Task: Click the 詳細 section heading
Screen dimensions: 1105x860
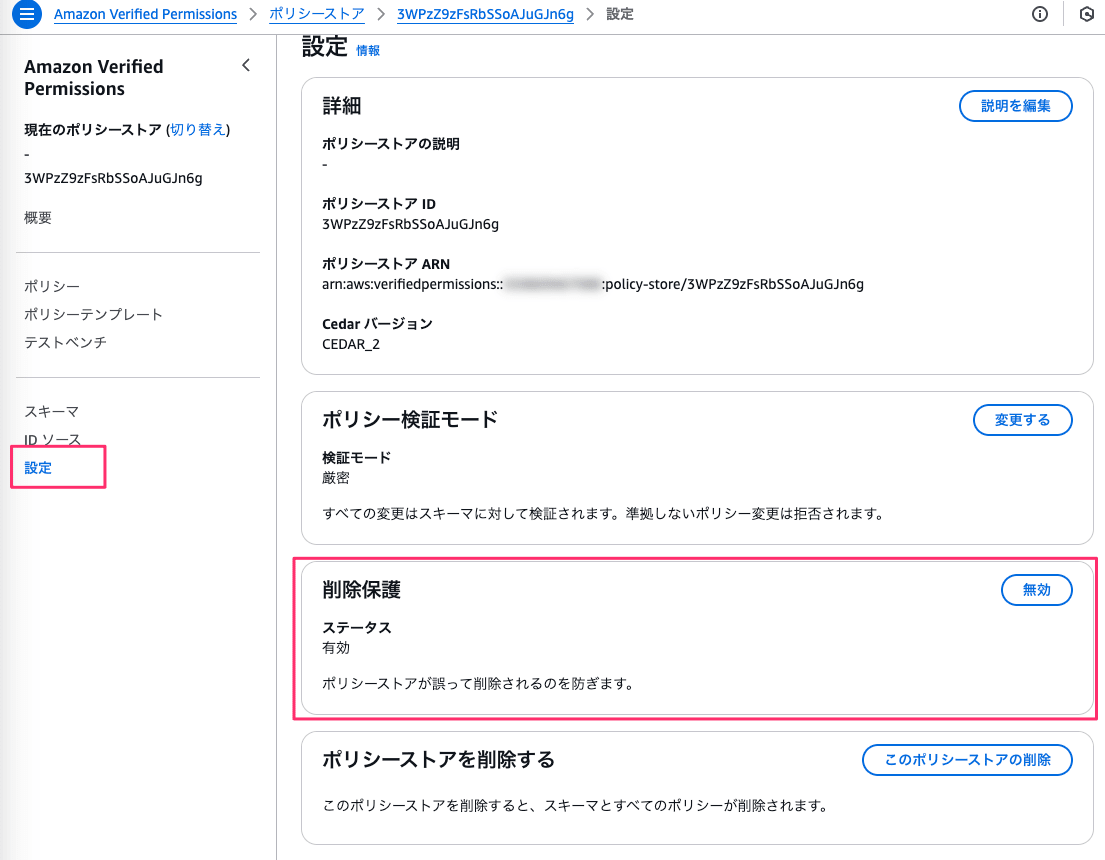Action: click(x=342, y=106)
